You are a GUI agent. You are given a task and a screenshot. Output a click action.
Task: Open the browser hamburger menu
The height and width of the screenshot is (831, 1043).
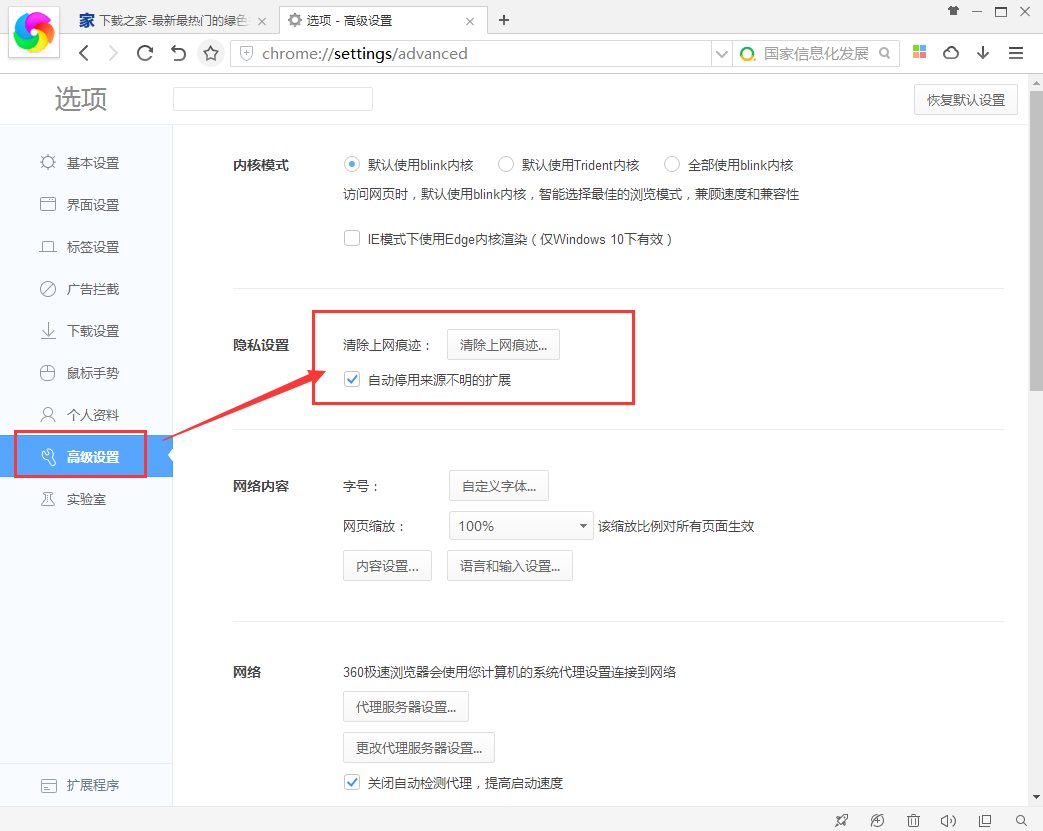(x=1016, y=52)
